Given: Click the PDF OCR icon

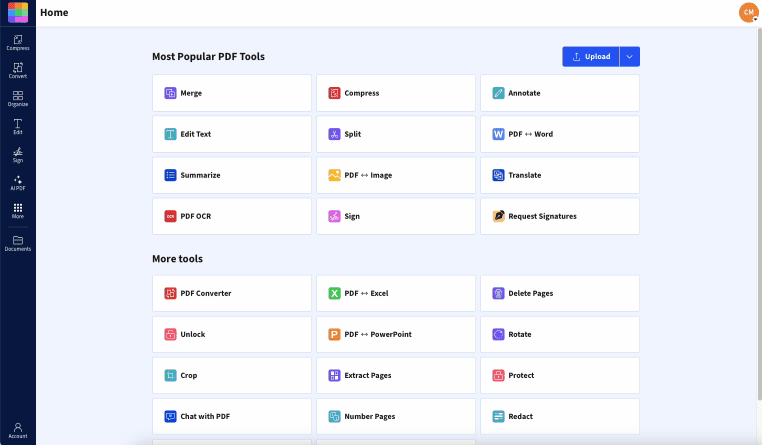Looking at the screenshot, I should click(x=170, y=216).
